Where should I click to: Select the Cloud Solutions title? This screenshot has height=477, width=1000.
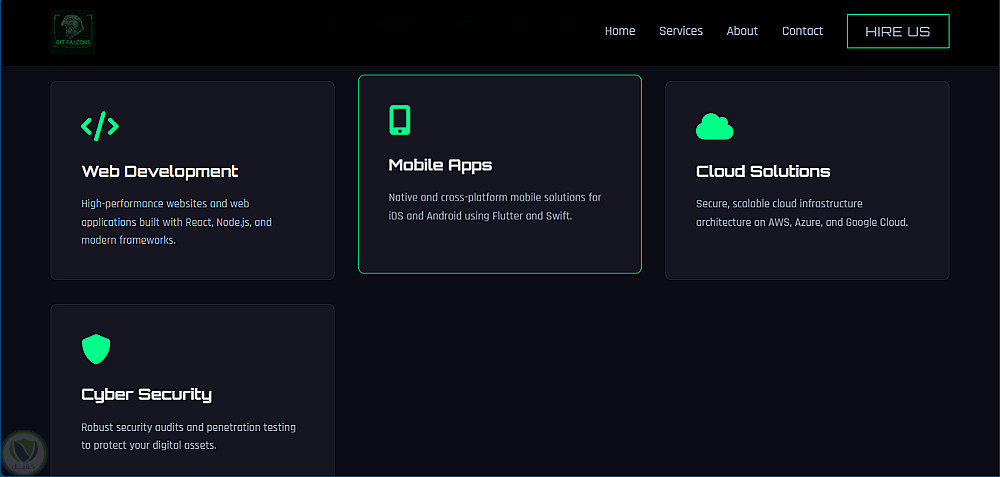763,171
